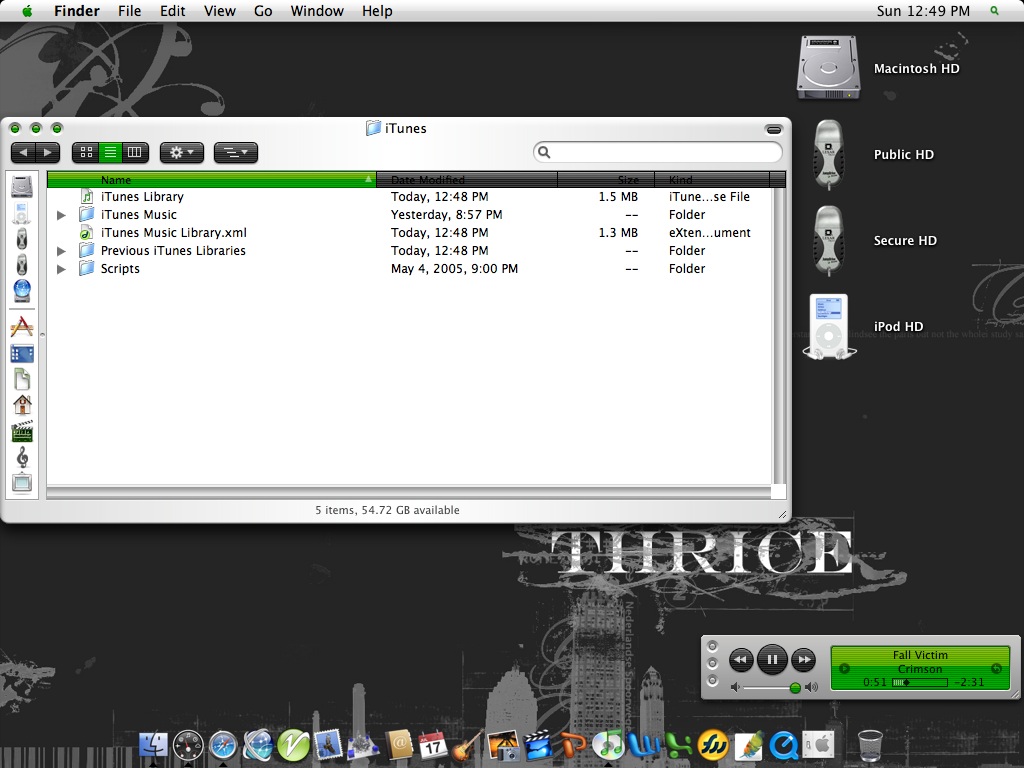Open the Pictures folder in the sidebar

[x=22, y=483]
